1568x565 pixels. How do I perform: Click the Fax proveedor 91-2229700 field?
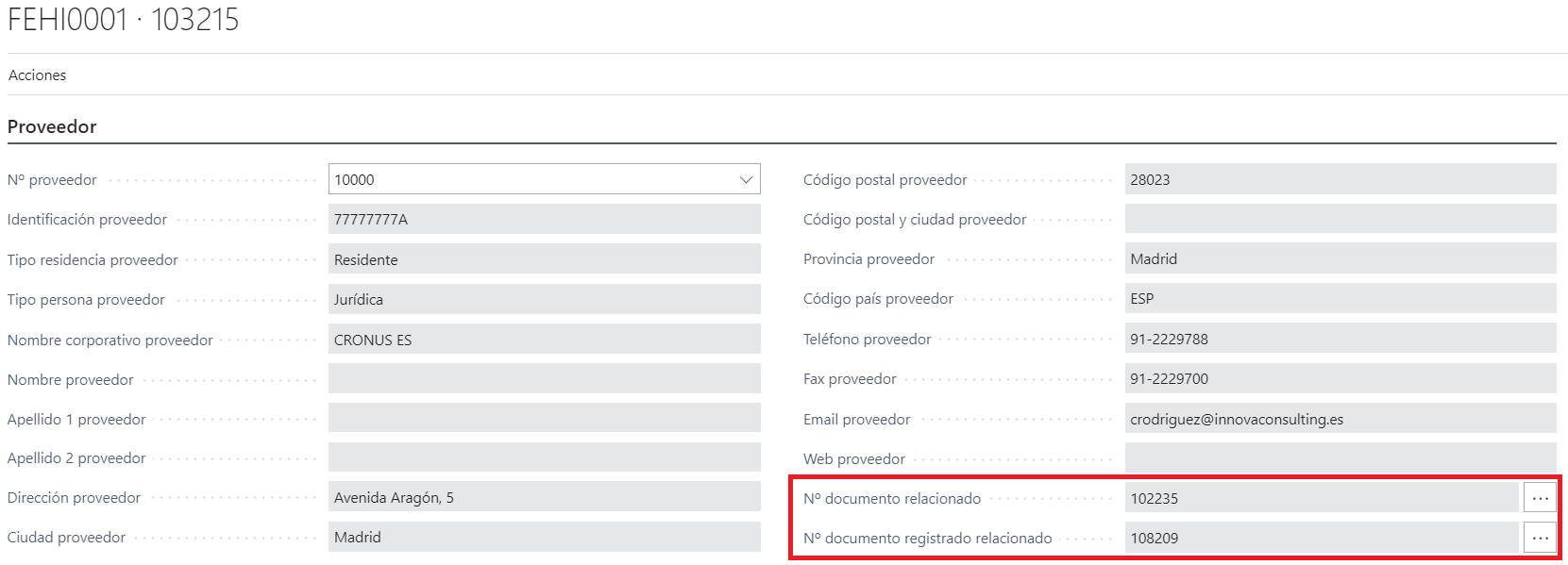[x=1340, y=378]
